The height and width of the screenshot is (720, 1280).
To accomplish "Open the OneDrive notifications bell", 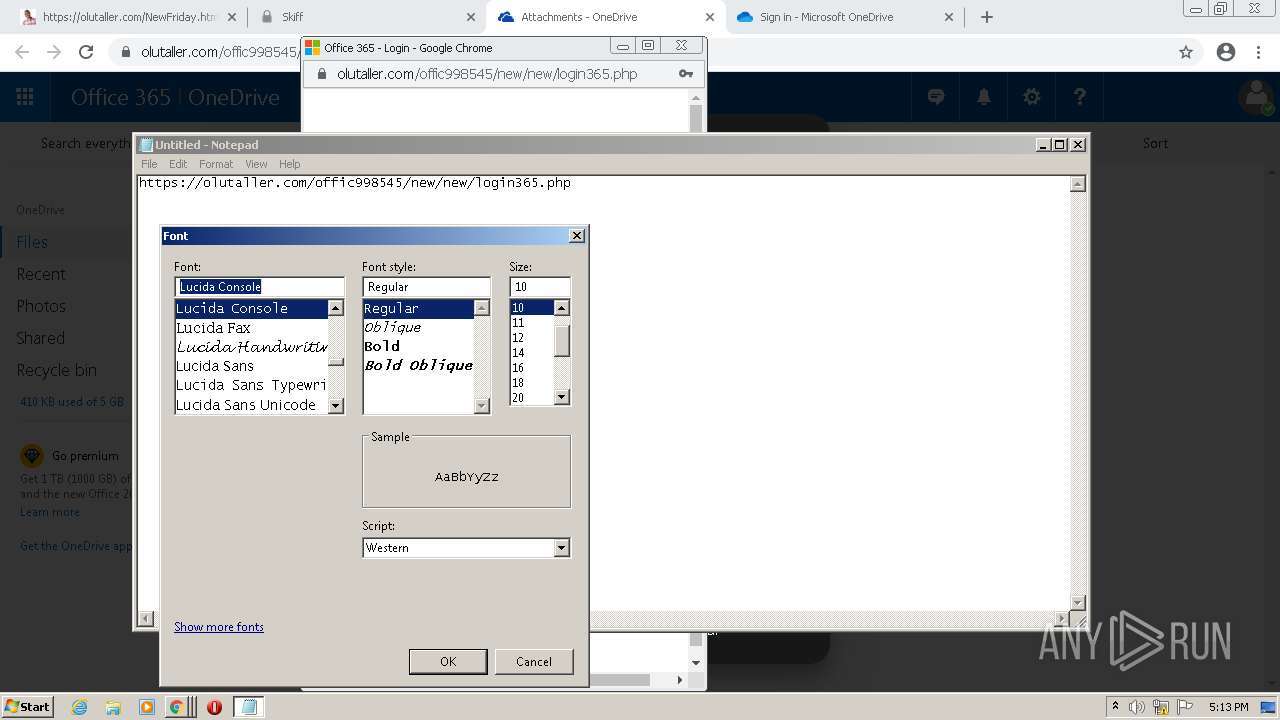I will point(984,97).
